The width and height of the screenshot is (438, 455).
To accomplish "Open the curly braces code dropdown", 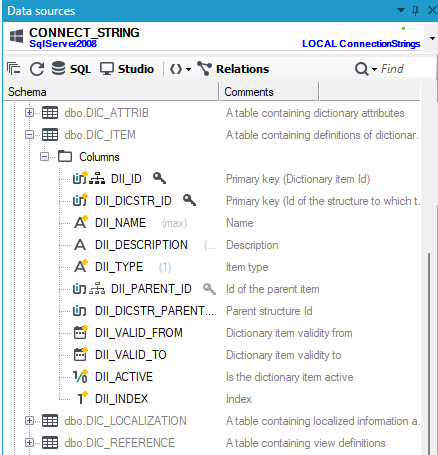I will pos(180,69).
